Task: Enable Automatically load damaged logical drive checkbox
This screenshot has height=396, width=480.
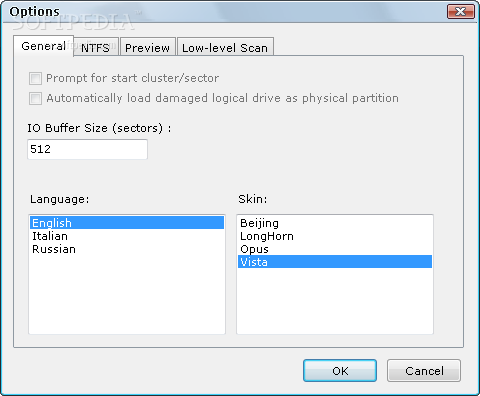Action: point(35,99)
